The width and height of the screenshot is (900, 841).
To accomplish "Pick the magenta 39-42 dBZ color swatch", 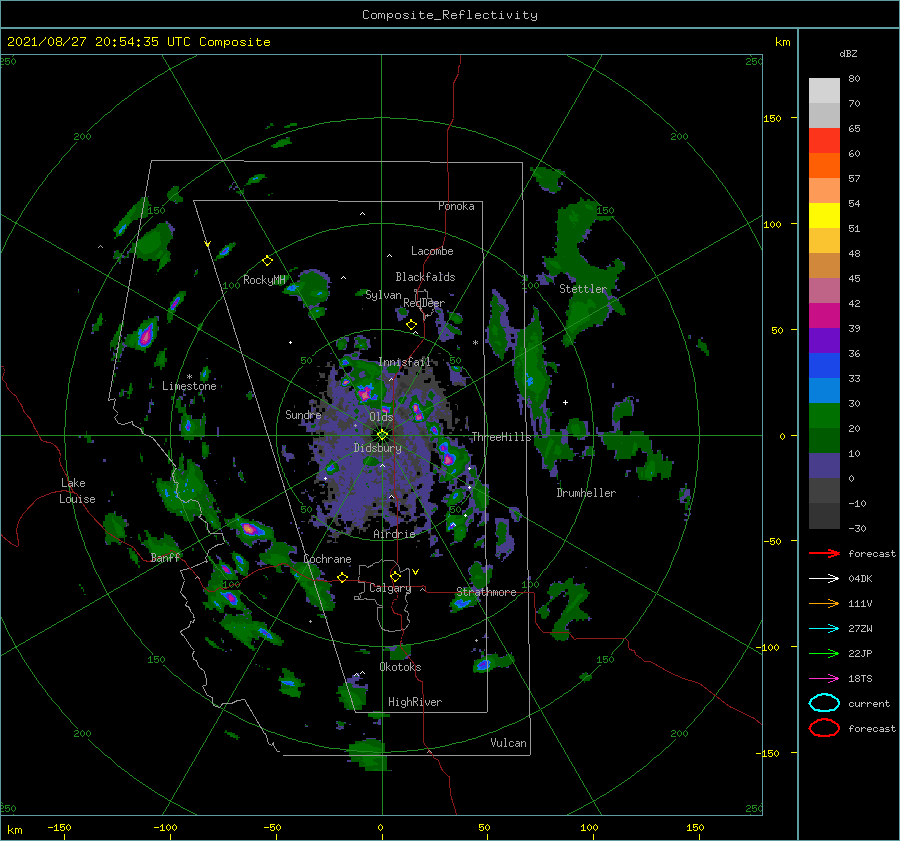I will pos(824,316).
